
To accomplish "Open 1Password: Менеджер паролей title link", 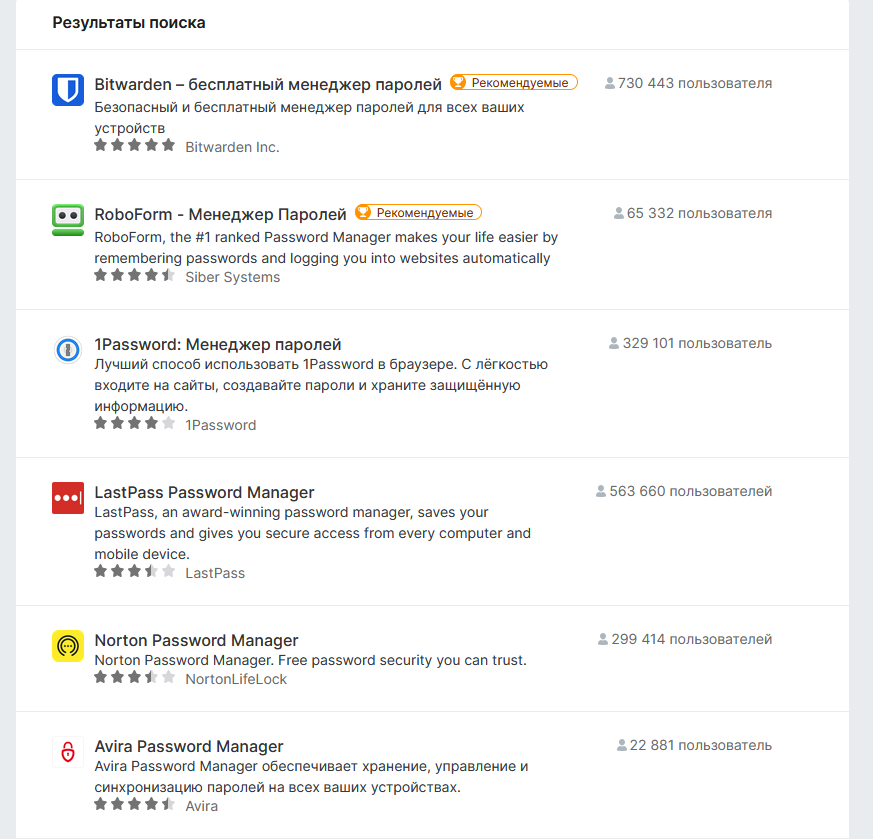I will (x=218, y=345).
